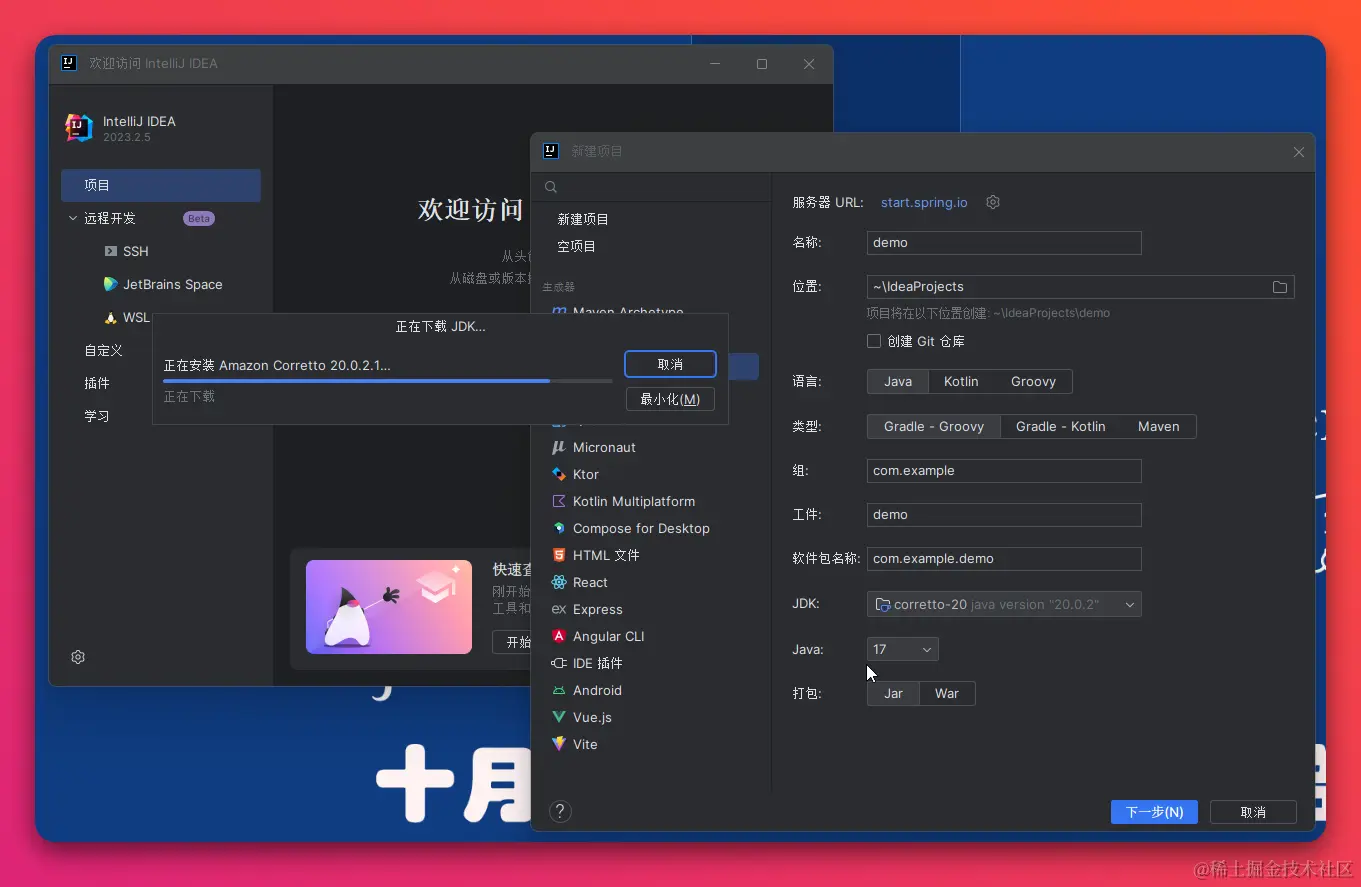Open 插件 in the welcome sidebar
Viewport: 1361px width, 887px height.
(x=97, y=383)
